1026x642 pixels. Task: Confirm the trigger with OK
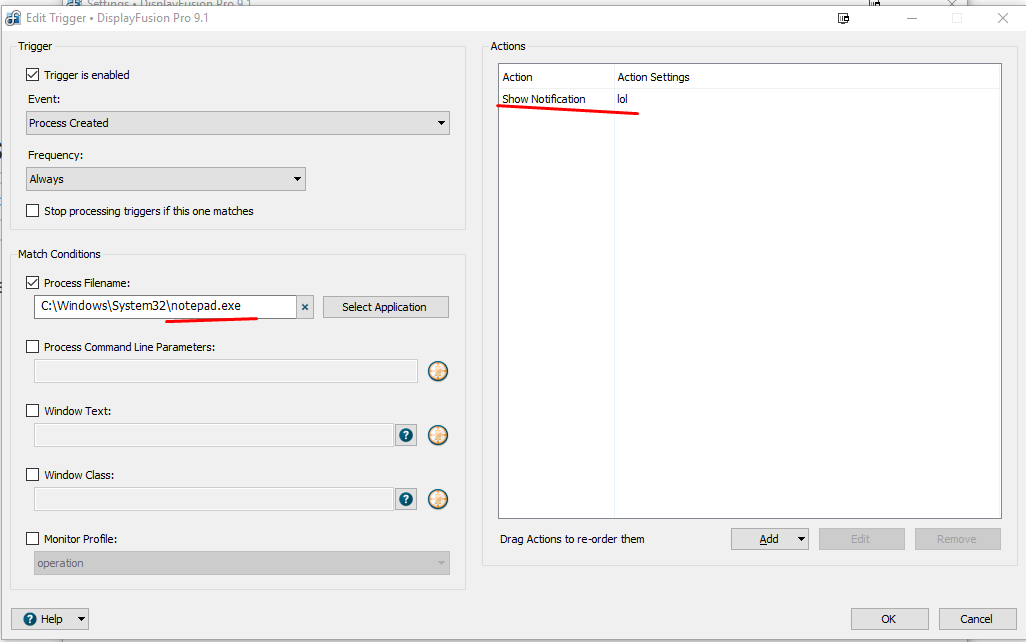point(889,619)
